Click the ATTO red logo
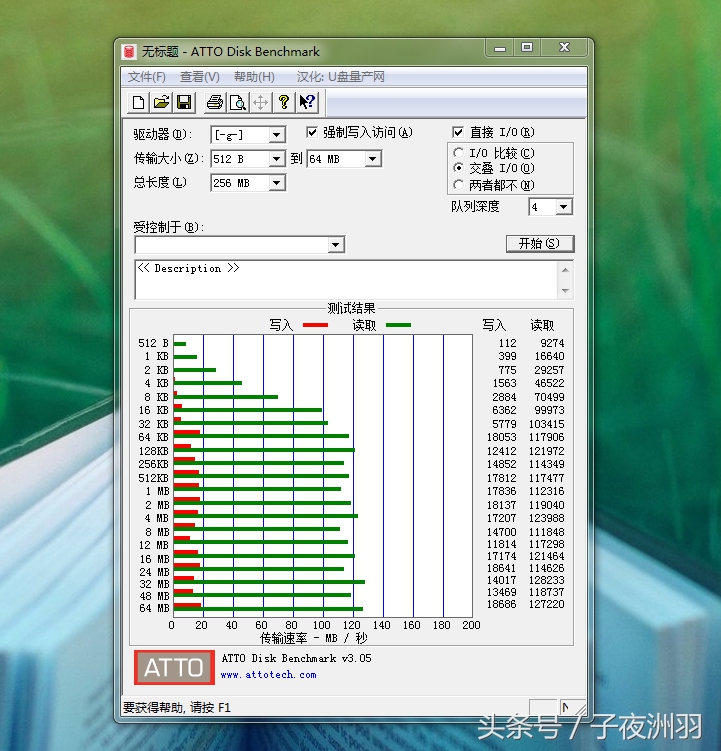 174,667
